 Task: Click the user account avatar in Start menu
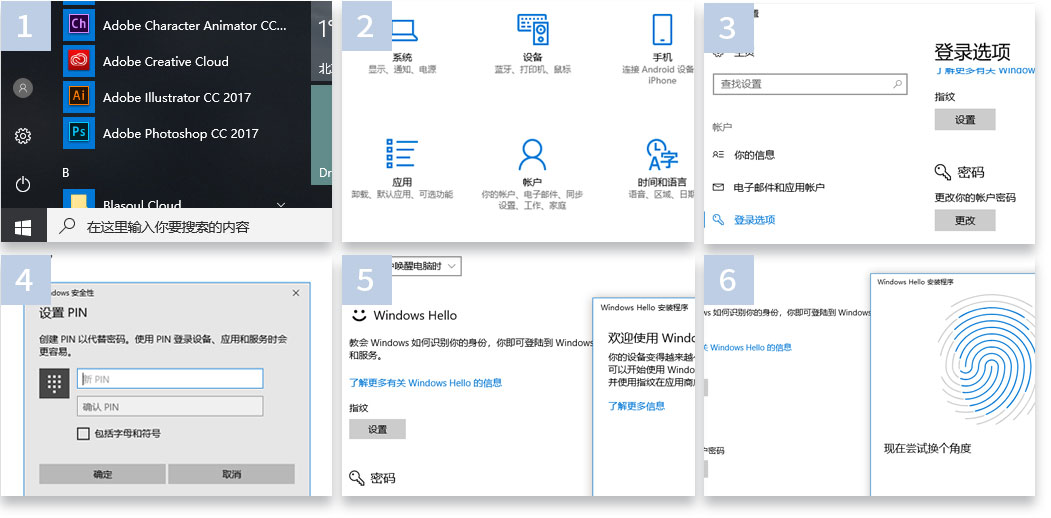tap(23, 88)
